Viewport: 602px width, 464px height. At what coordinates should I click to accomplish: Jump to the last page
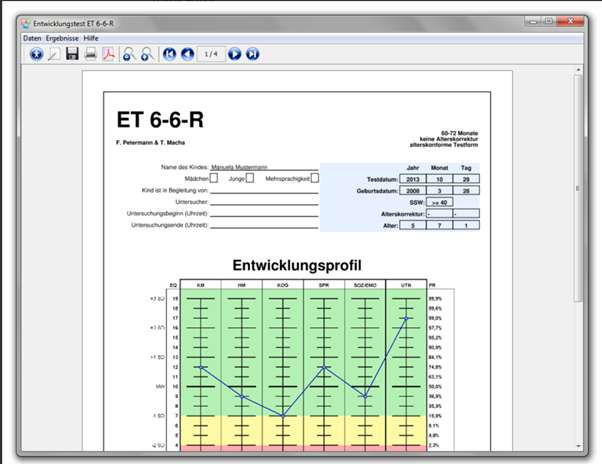[x=253, y=54]
